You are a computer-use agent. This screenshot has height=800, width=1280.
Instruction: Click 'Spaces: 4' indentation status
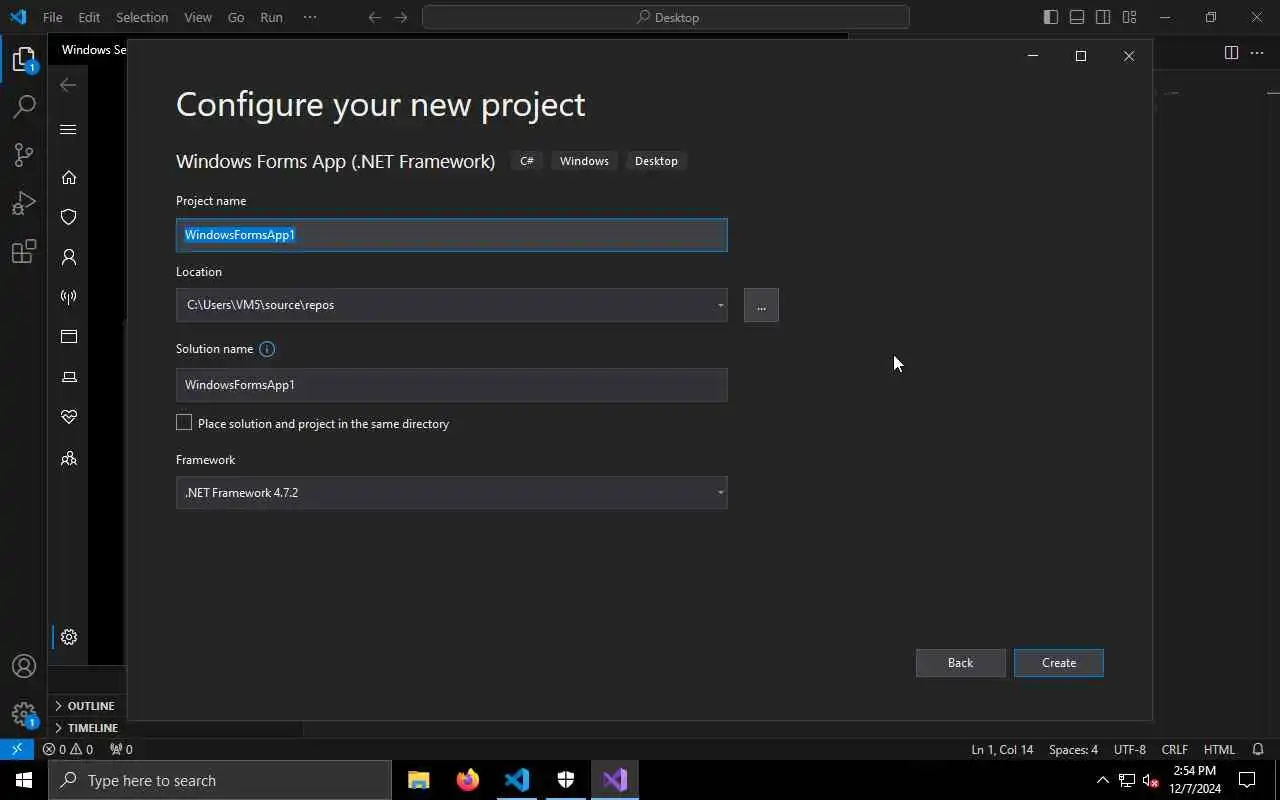(1073, 749)
